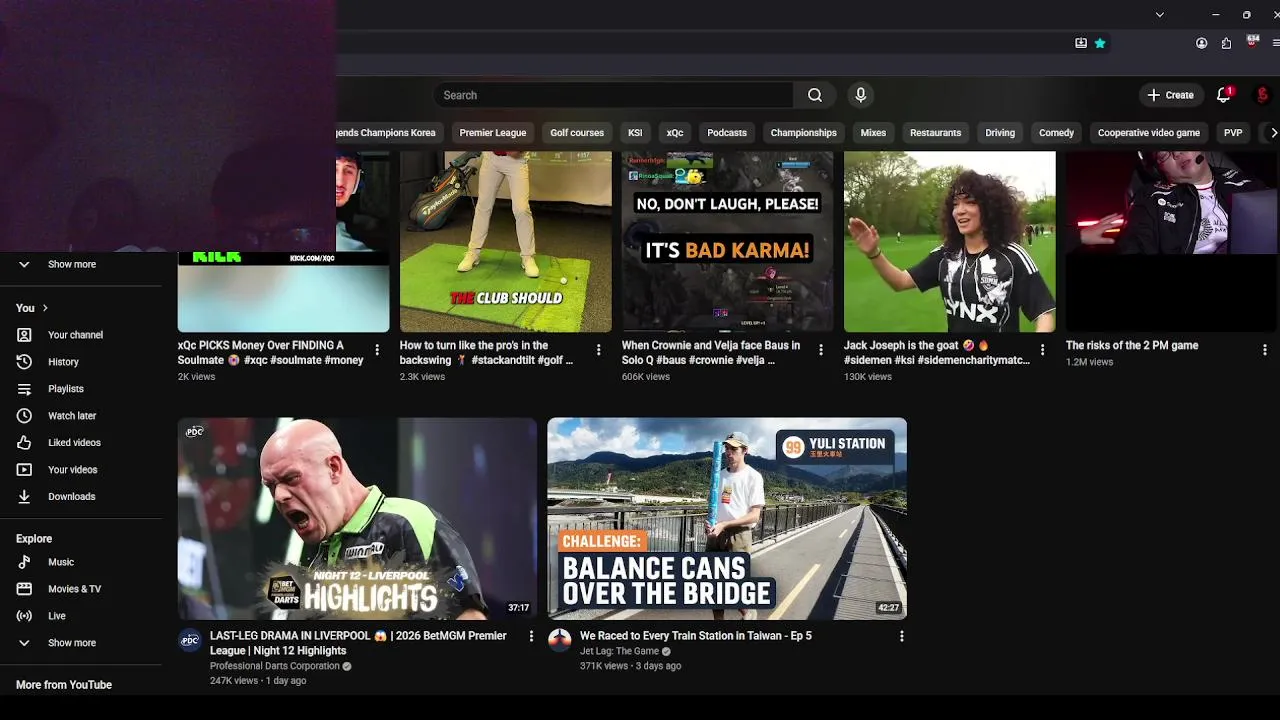Select the Podcasts chip
The width and height of the screenshot is (1280, 720).
727,133
